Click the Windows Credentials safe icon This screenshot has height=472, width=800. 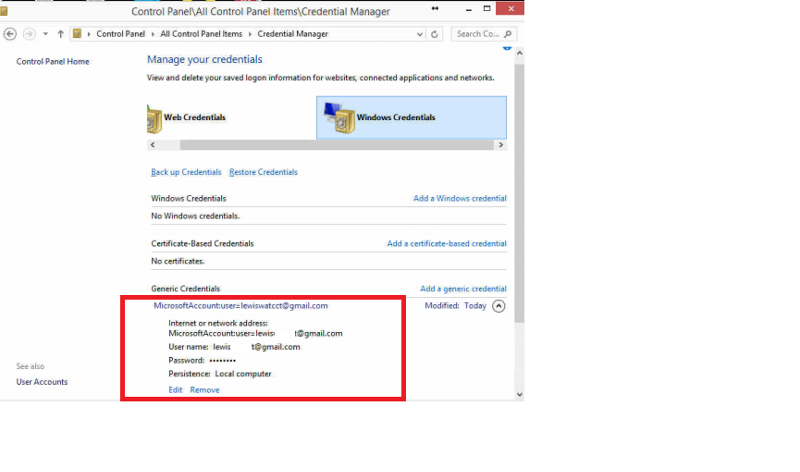[340, 118]
